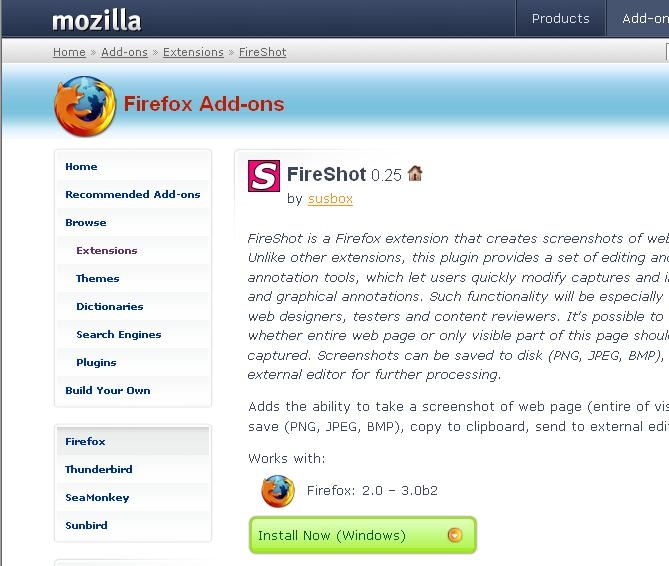
Task: Select Recommended Add-ons in the sidebar
Action: click(x=133, y=195)
